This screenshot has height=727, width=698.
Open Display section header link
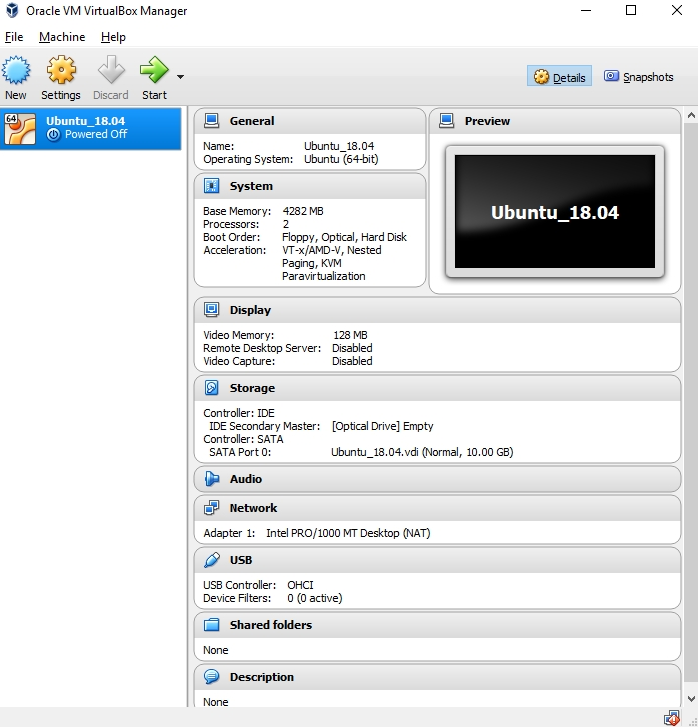coord(250,310)
